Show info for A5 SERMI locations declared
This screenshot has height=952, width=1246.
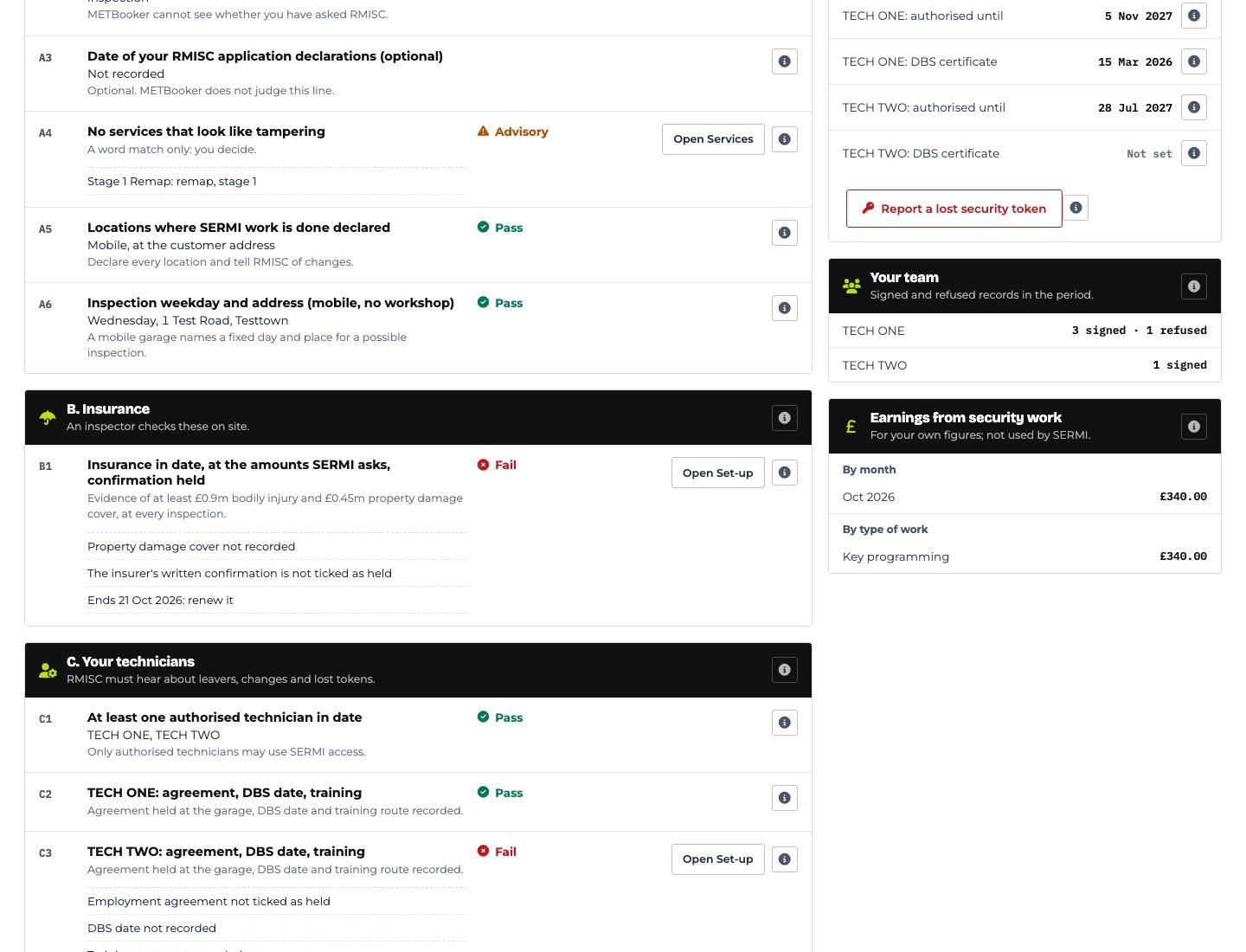coord(785,233)
